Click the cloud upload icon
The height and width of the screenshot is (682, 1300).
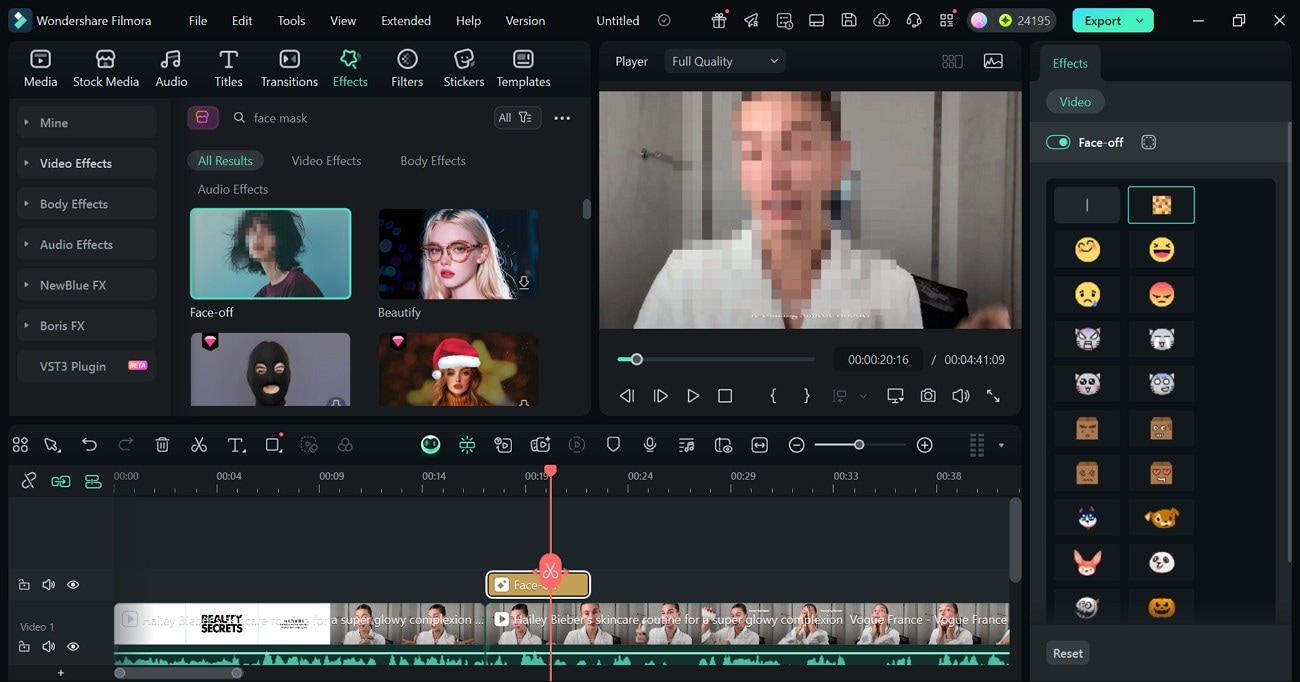[881, 20]
